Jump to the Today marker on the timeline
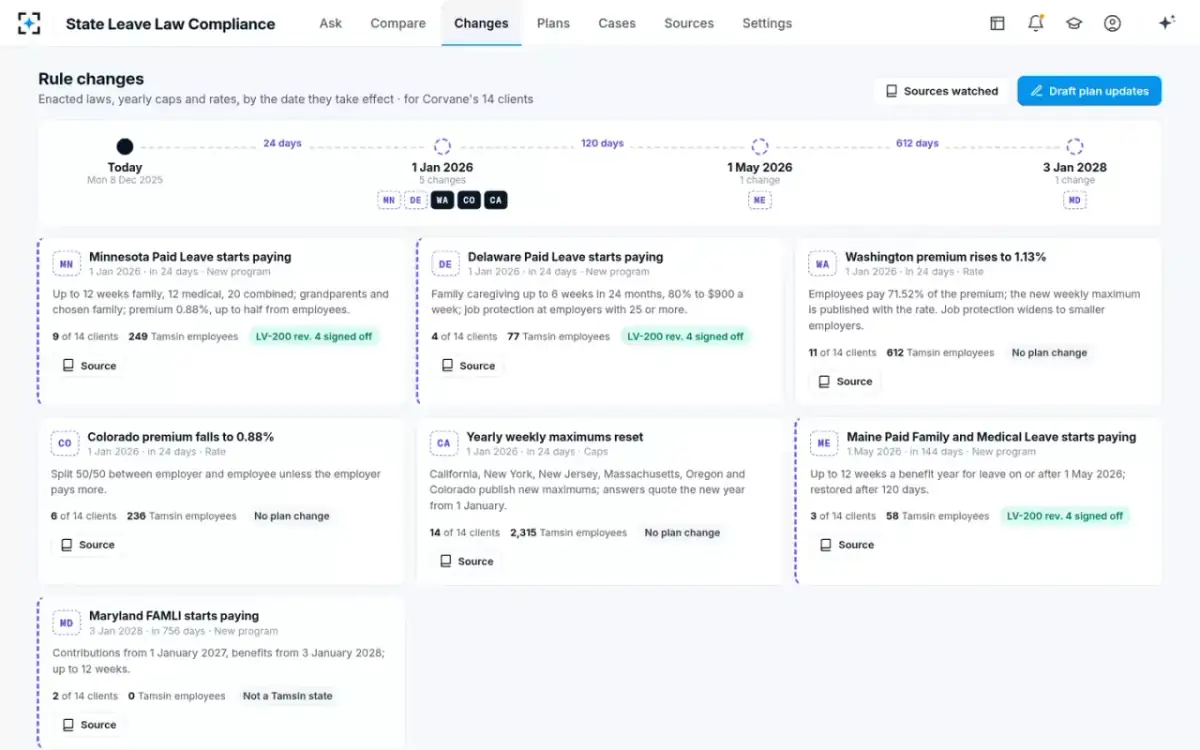The image size is (1200, 750). (125, 147)
